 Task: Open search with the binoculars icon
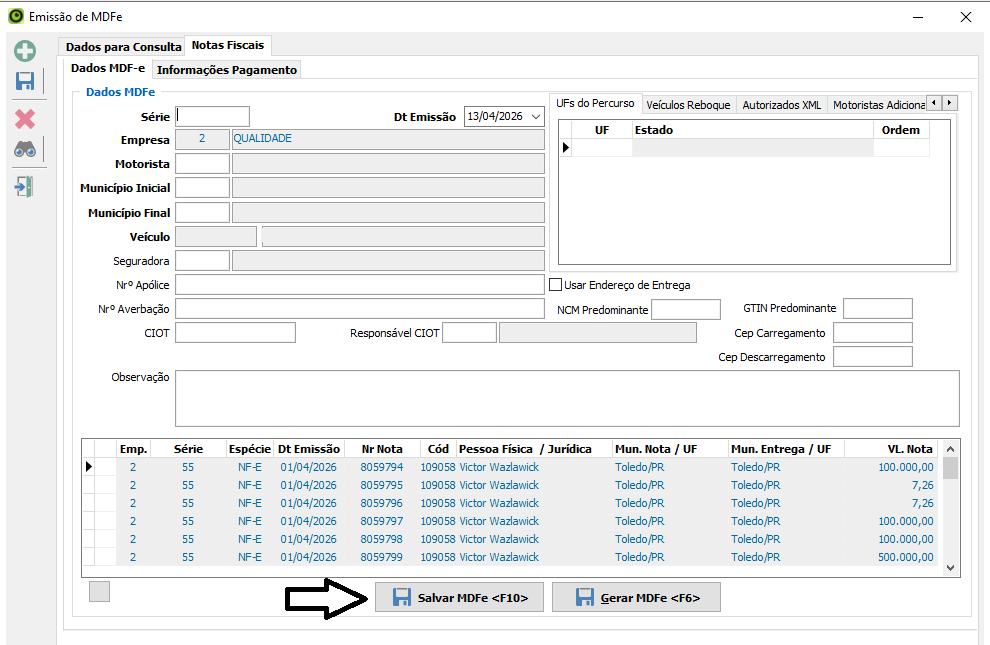point(25,150)
